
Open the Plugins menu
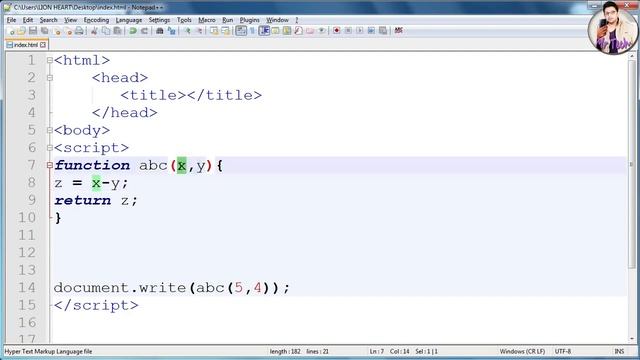coord(249,20)
